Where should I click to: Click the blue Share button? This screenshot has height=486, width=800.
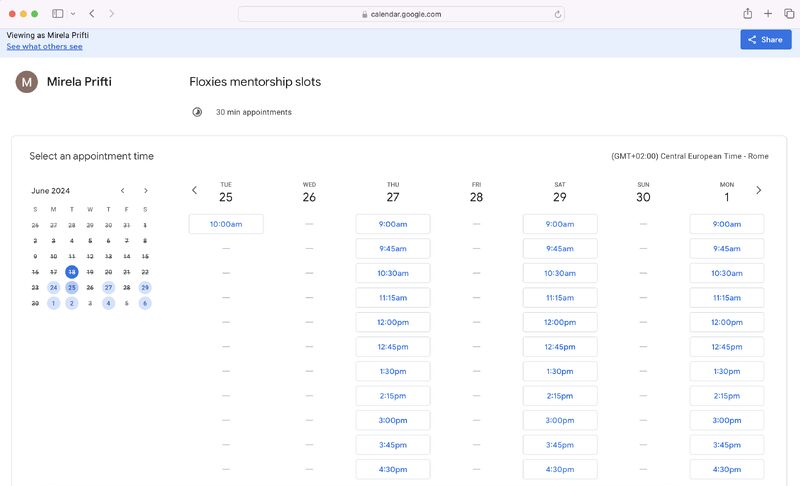765,40
